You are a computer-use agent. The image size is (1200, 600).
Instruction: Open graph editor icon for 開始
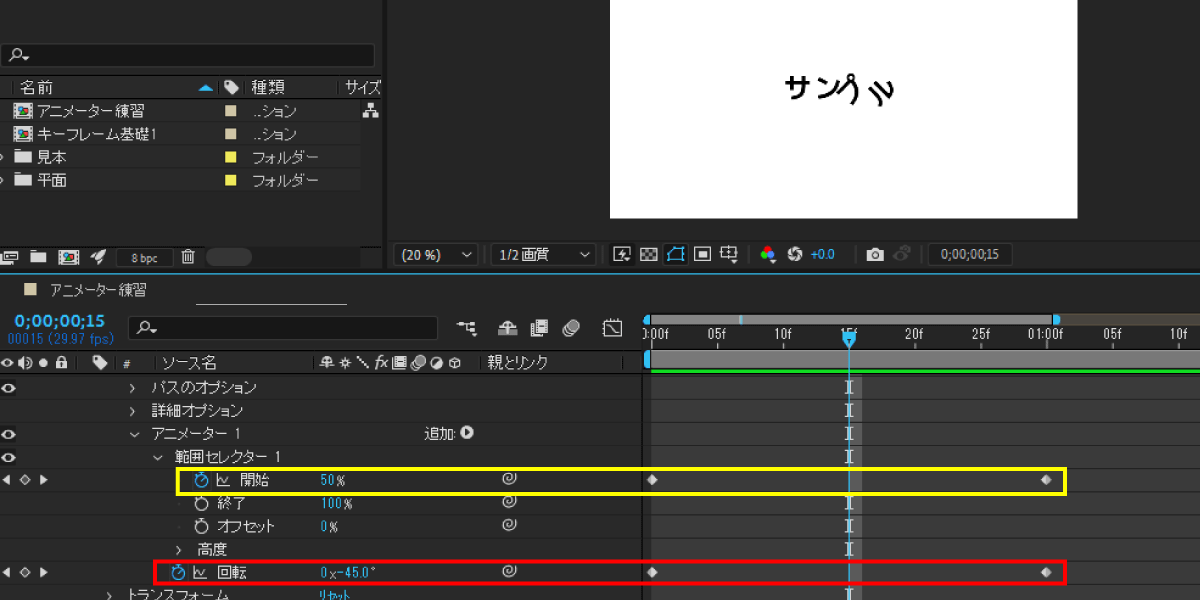(222, 480)
